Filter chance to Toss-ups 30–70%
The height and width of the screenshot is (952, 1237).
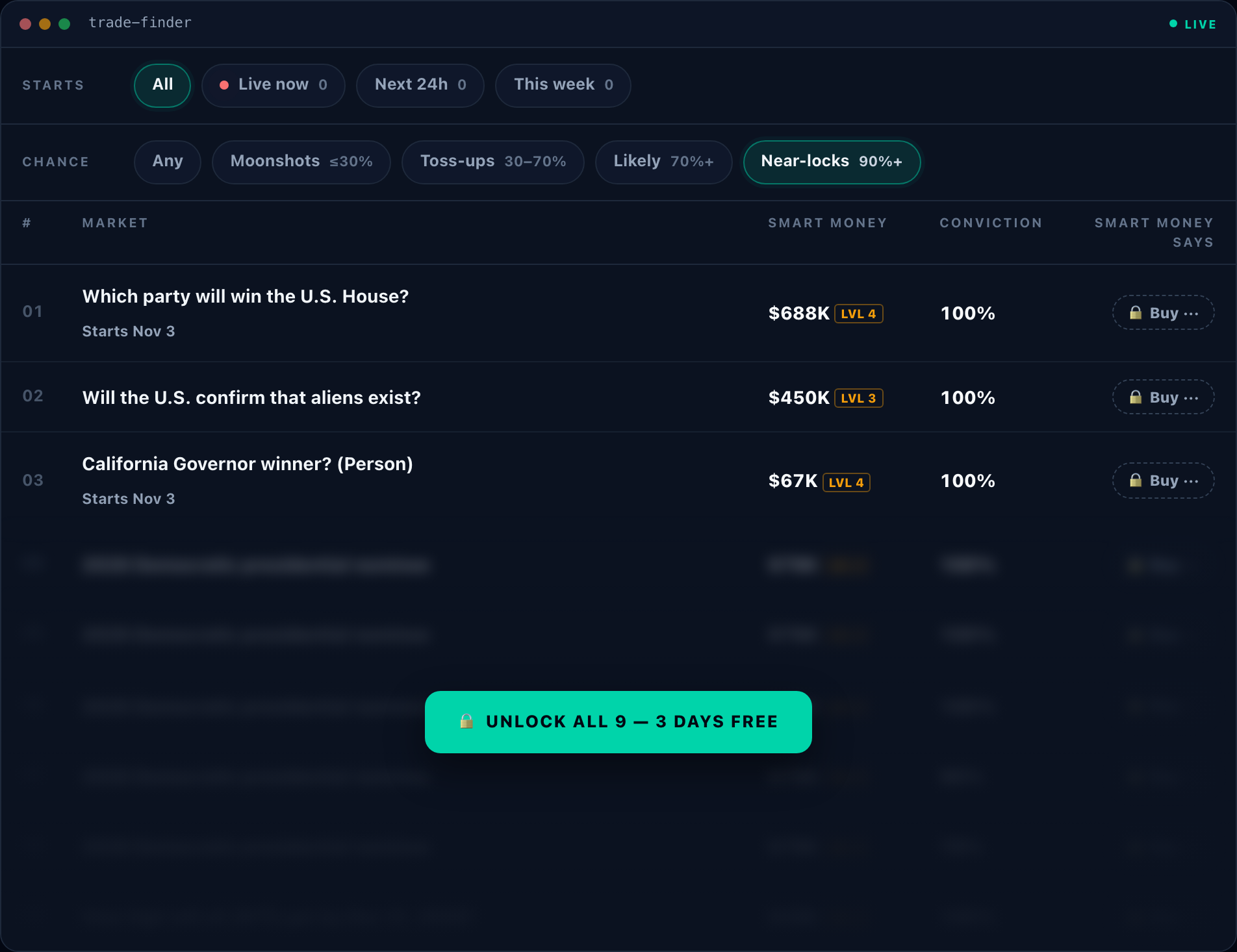click(493, 162)
